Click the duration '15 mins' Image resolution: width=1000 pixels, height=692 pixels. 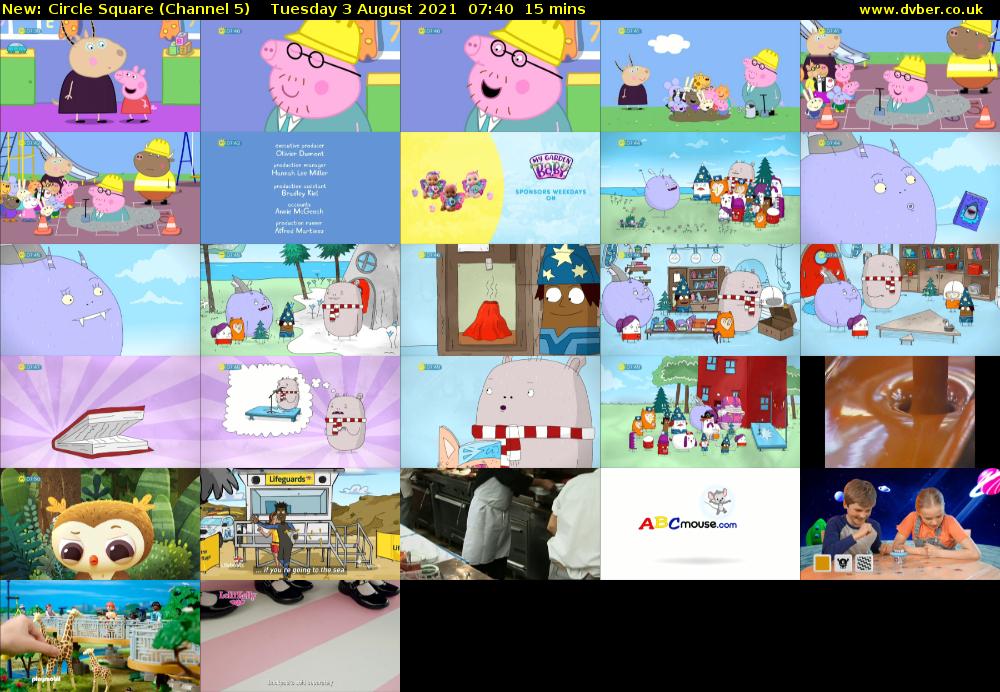pyautogui.click(x=555, y=10)
